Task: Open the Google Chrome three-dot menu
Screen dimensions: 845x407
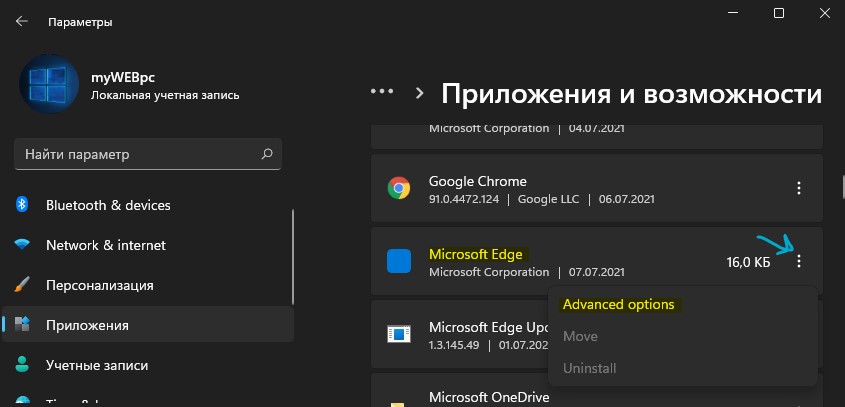Action: 799,188
